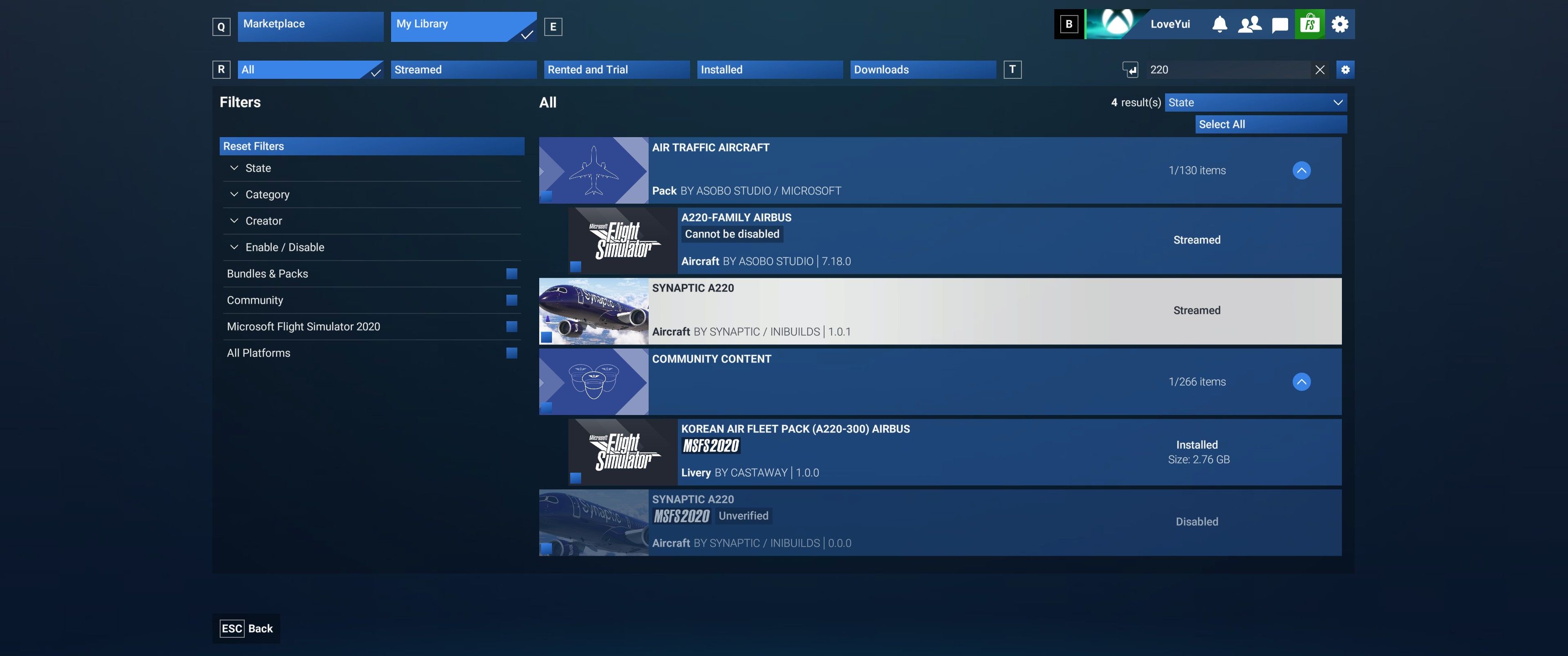Click the E key shortcut icon

tap(553, 27)
